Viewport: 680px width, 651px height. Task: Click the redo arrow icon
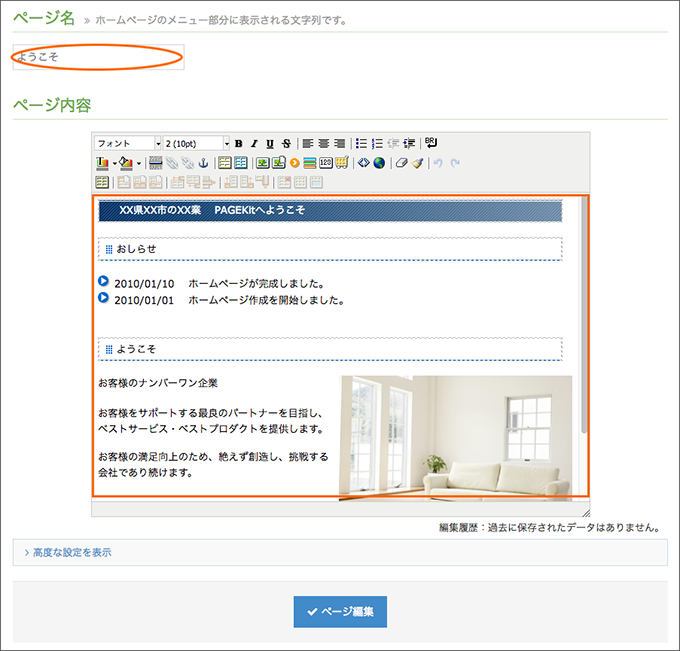pyautogui.click(x=455, y=163)
